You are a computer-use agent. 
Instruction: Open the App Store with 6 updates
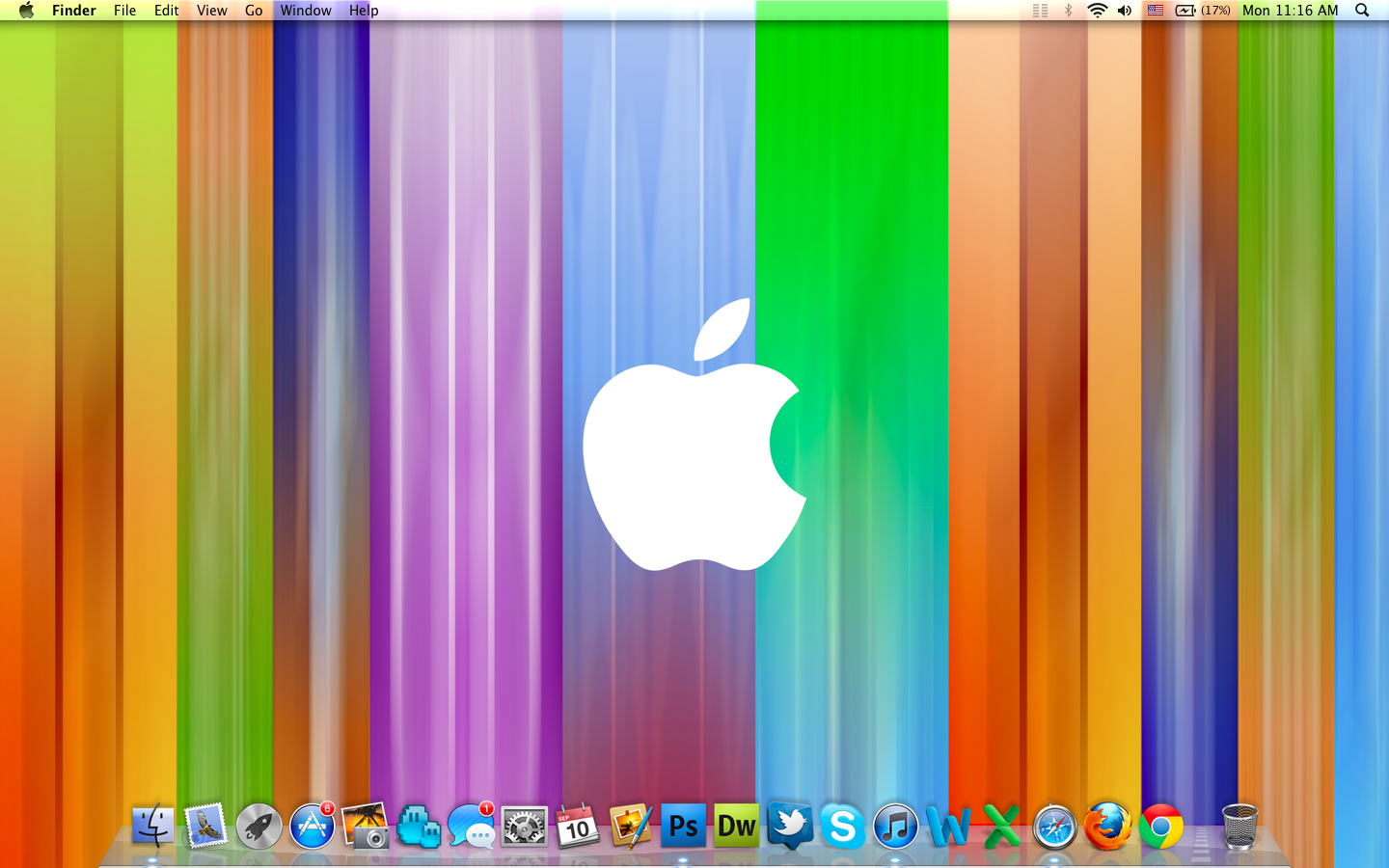tap(312, 827)
